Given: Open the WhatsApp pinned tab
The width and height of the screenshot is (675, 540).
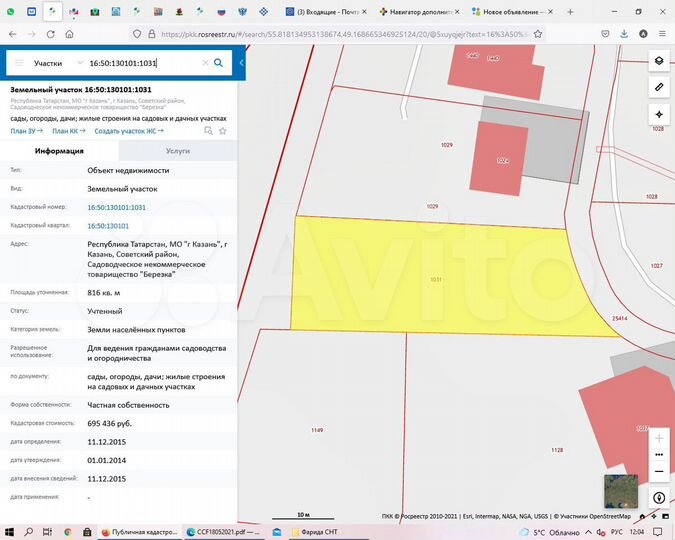Looking at the screenshot, I should (x=10, y=12).
